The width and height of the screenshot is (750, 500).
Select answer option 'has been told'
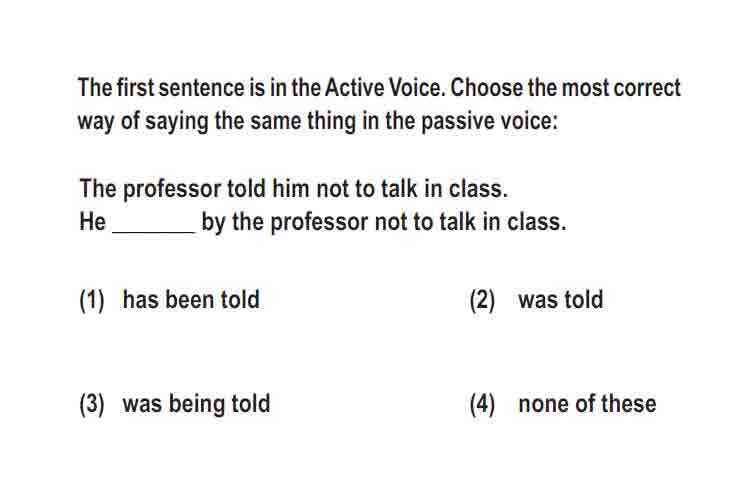pyautogui.click(x=191, y=300)
